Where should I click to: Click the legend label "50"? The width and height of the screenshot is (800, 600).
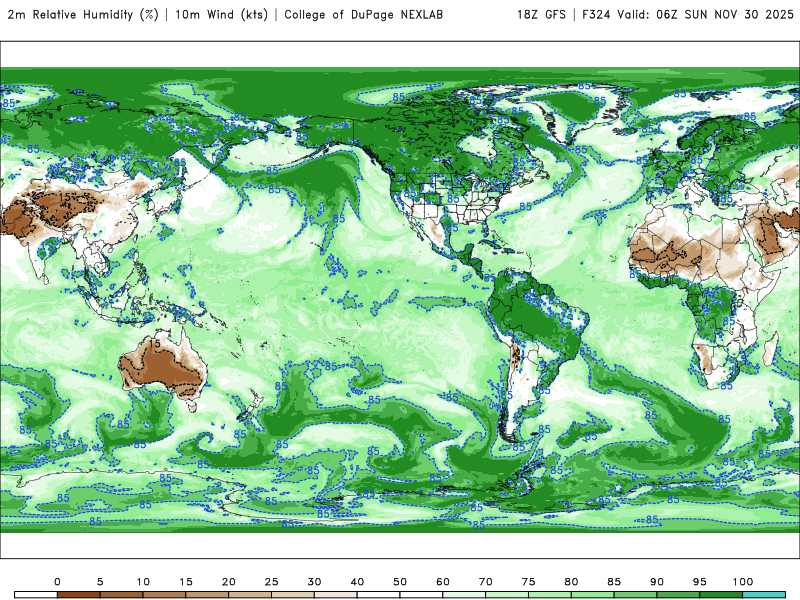400,582
